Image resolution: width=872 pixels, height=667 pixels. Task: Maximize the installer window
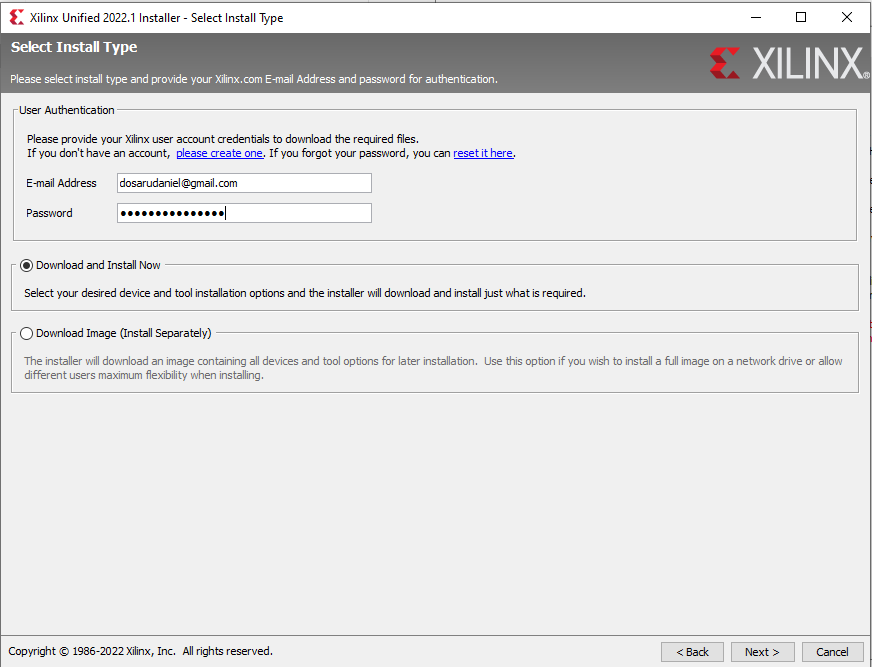[x=801, y=17]
